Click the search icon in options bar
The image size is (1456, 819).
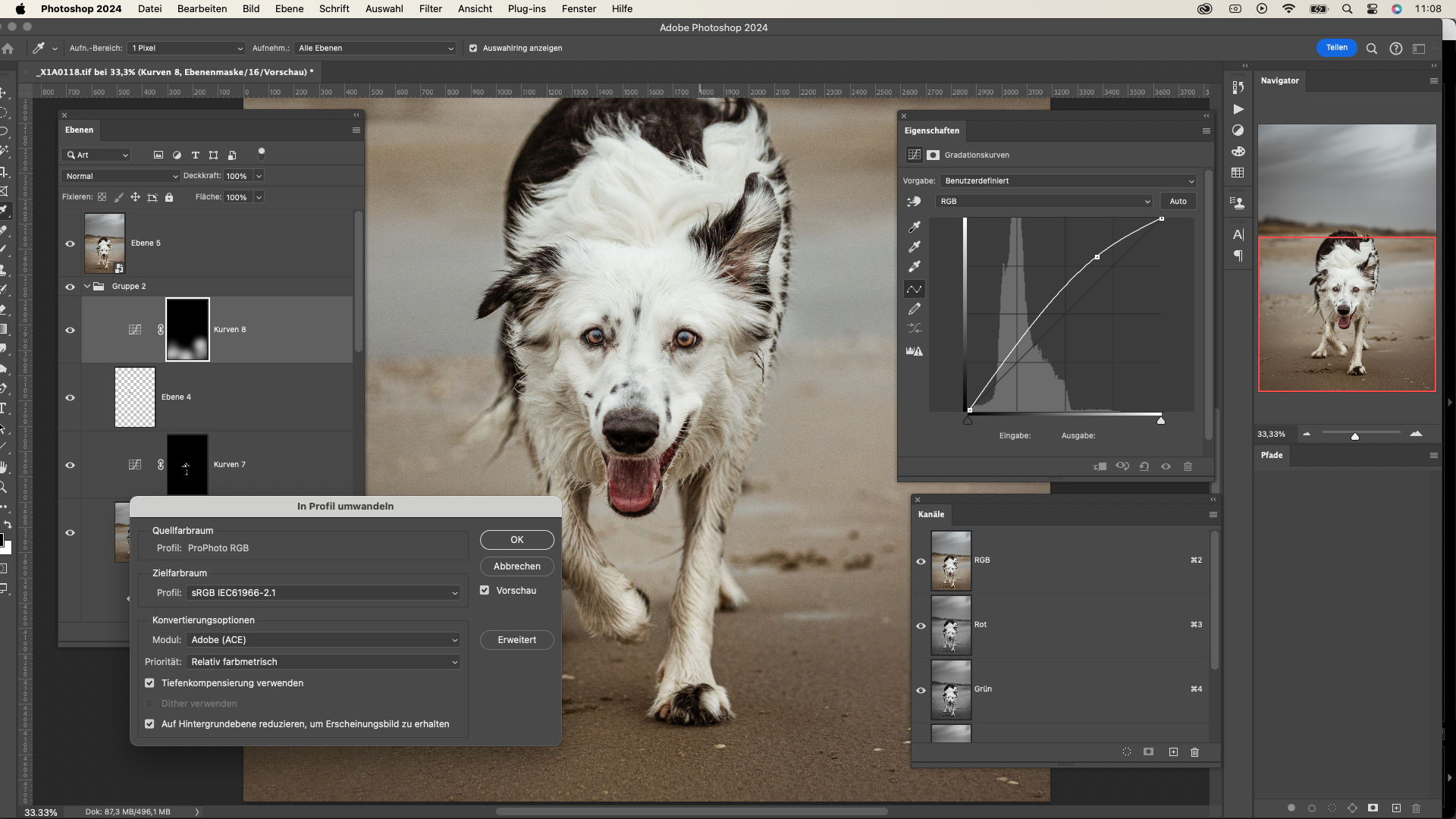pyautogui.click(x=1371, y=49)
